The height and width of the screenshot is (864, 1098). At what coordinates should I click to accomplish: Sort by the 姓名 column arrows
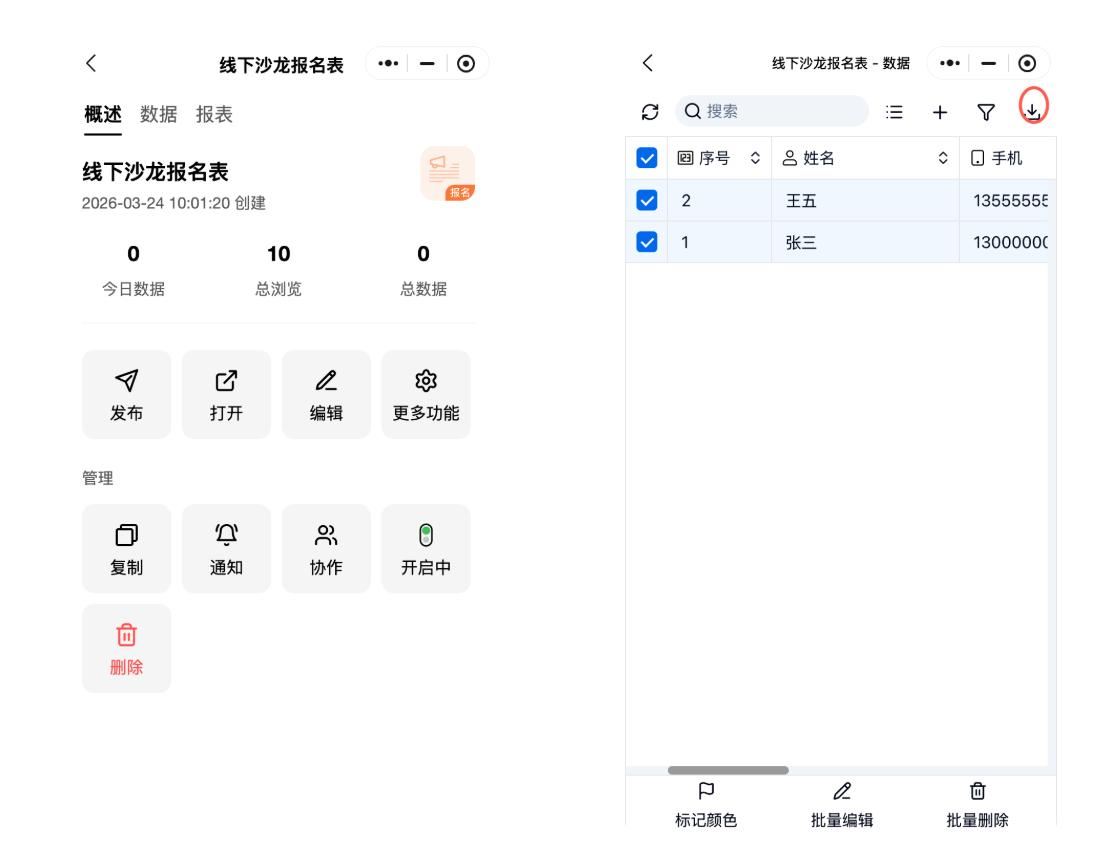(x=942, y=158)
